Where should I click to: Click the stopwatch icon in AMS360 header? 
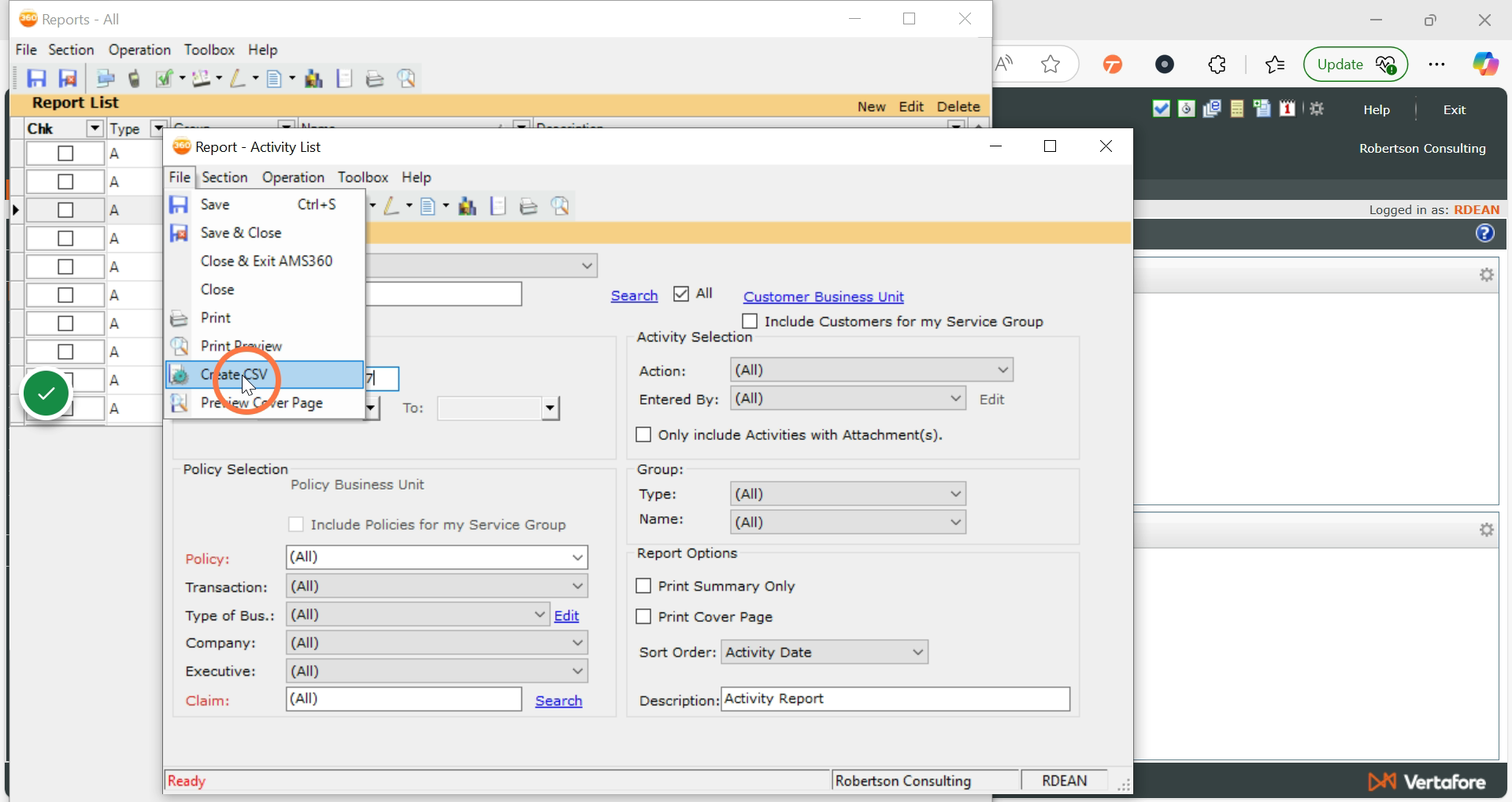click(1186, 109)
